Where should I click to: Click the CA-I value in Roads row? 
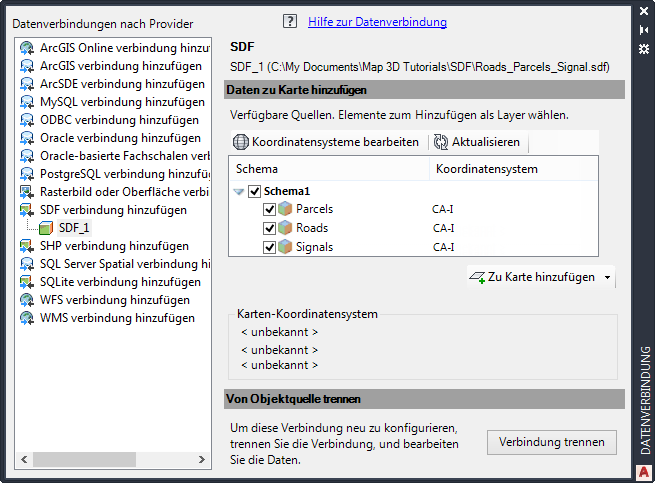[x=443, y=228]
